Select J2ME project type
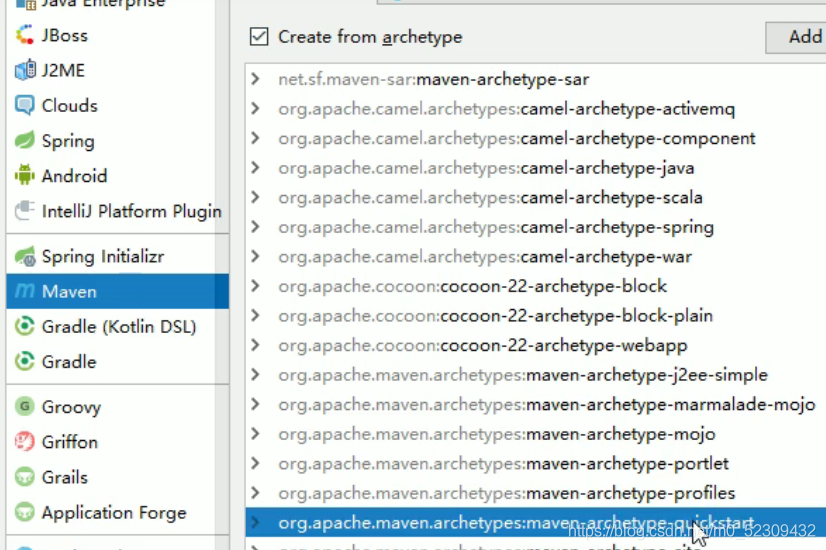 click(117, 70)
